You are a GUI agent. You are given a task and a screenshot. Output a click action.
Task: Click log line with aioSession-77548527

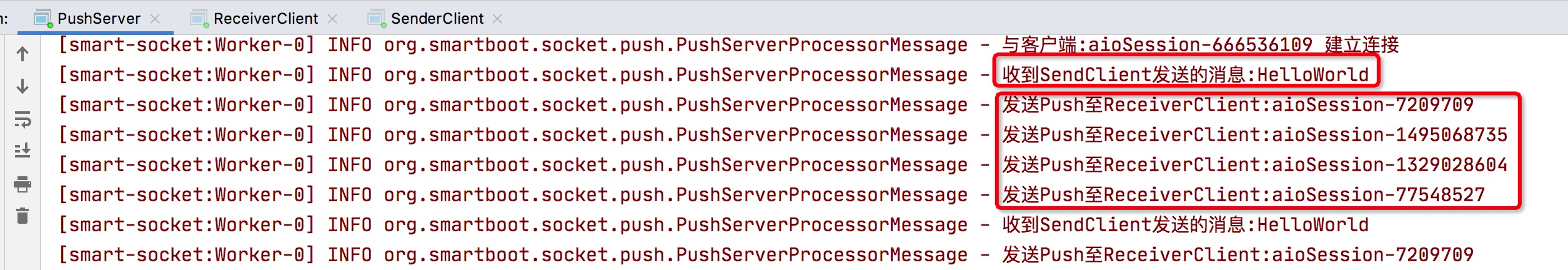(1243, 195)
